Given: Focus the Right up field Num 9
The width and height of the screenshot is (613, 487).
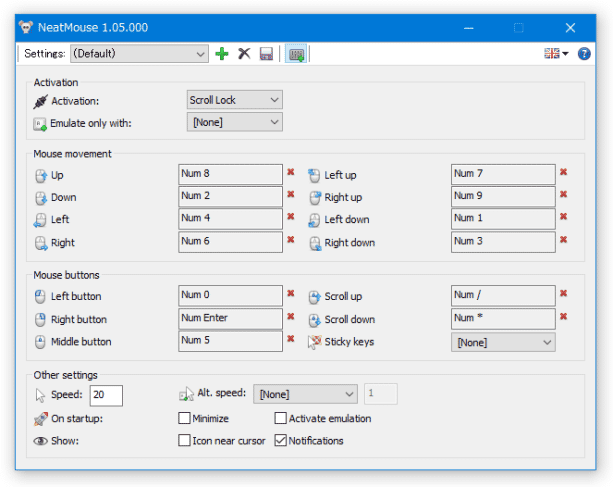Looking at the screenshot, I should [x=503, y=197].
